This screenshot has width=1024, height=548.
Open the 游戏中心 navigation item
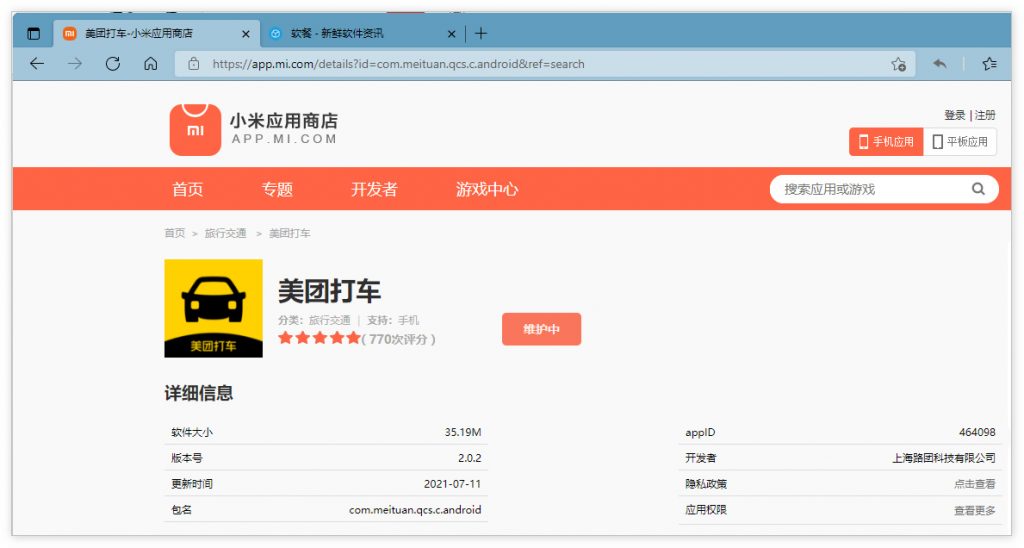point(487,189)
